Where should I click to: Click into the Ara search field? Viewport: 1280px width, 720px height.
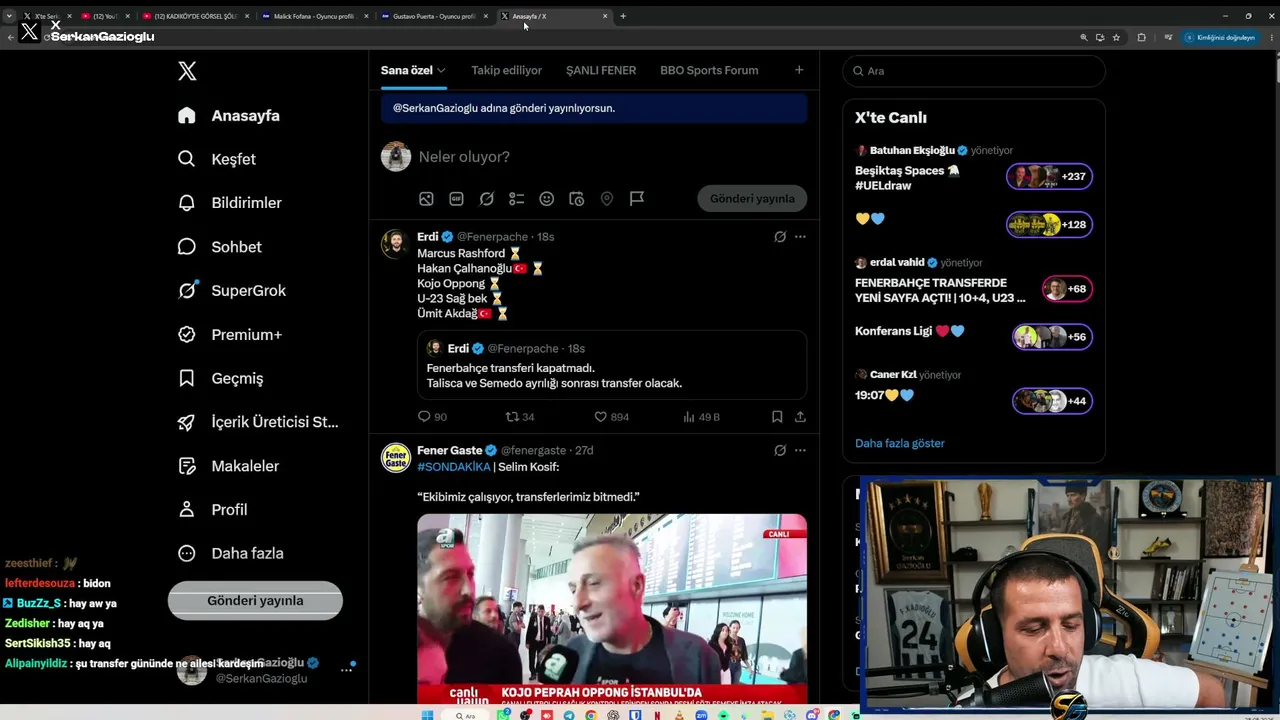[974, 71]
